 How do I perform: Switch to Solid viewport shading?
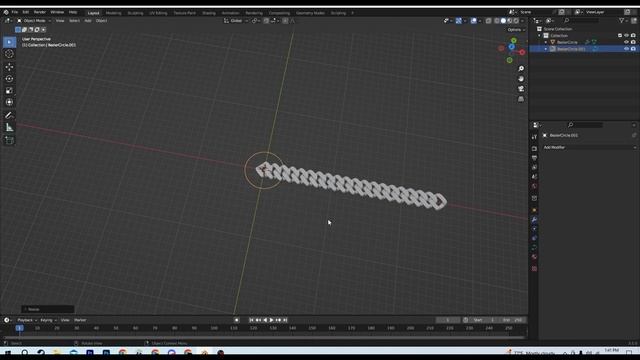[503, 21]
